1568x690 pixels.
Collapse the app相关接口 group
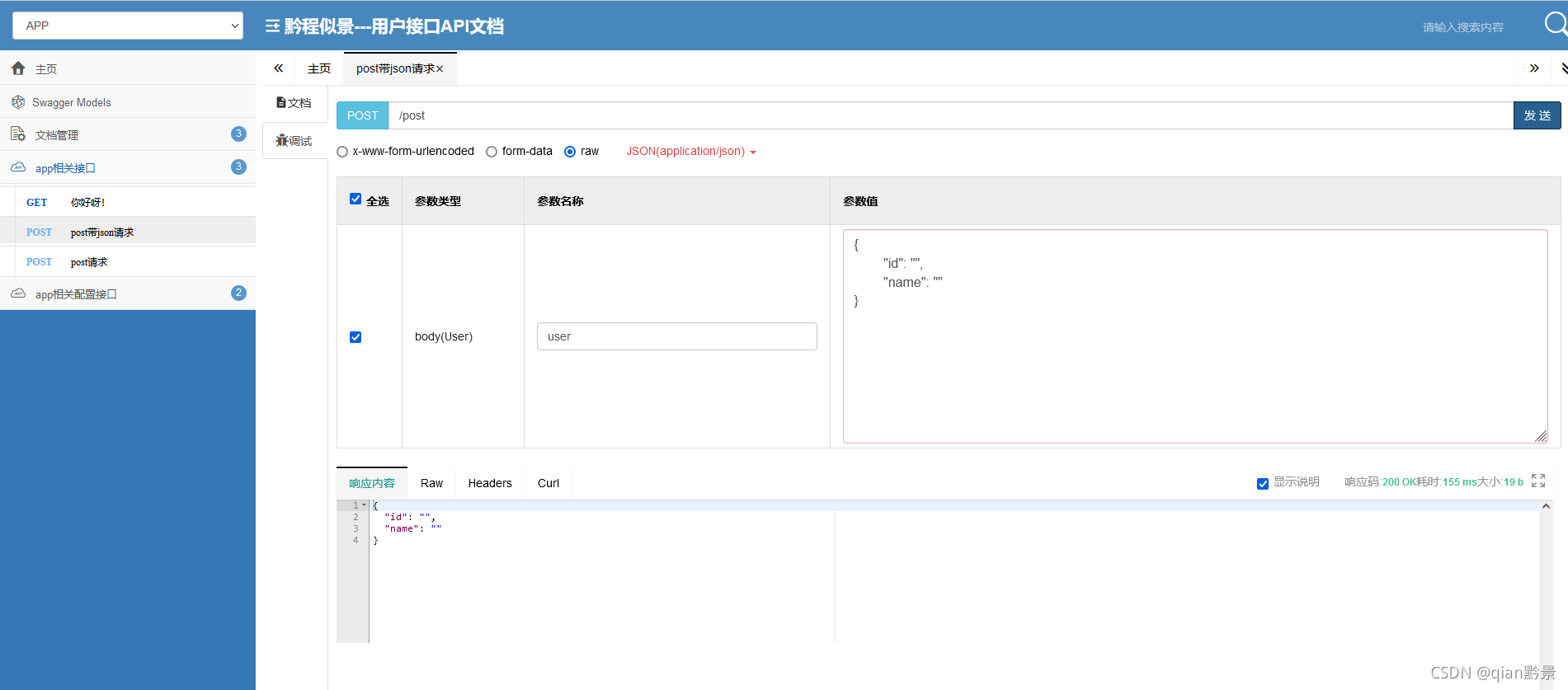tap(128, 167)
